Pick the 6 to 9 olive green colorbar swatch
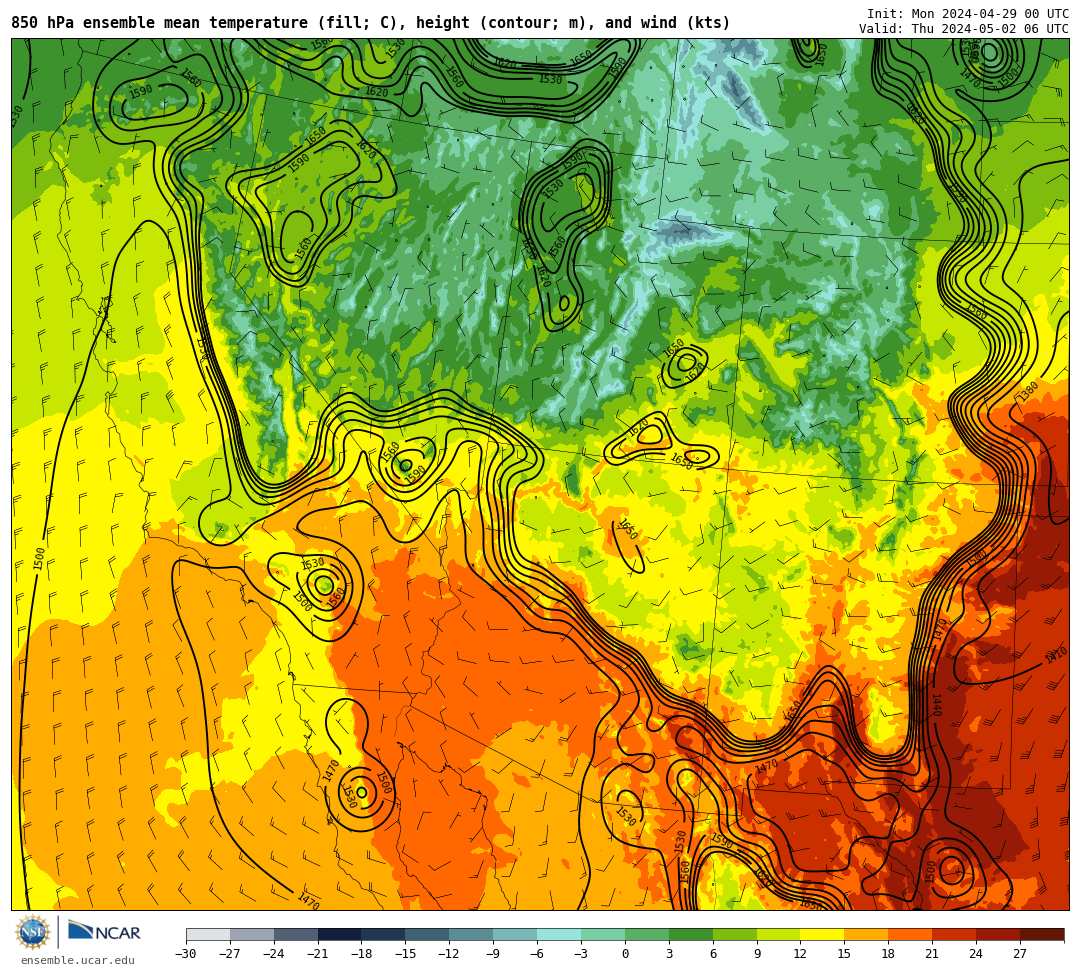 [735, 934]
